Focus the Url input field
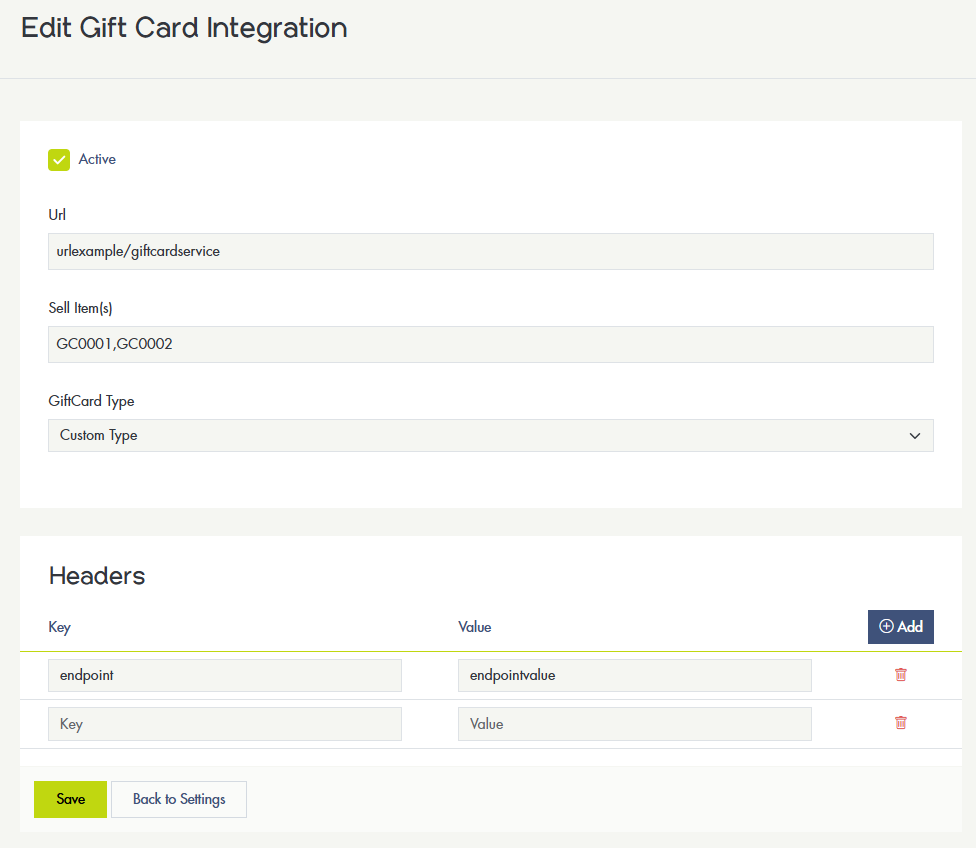Viewport: 976px width, 848px height. coord(490,252)
